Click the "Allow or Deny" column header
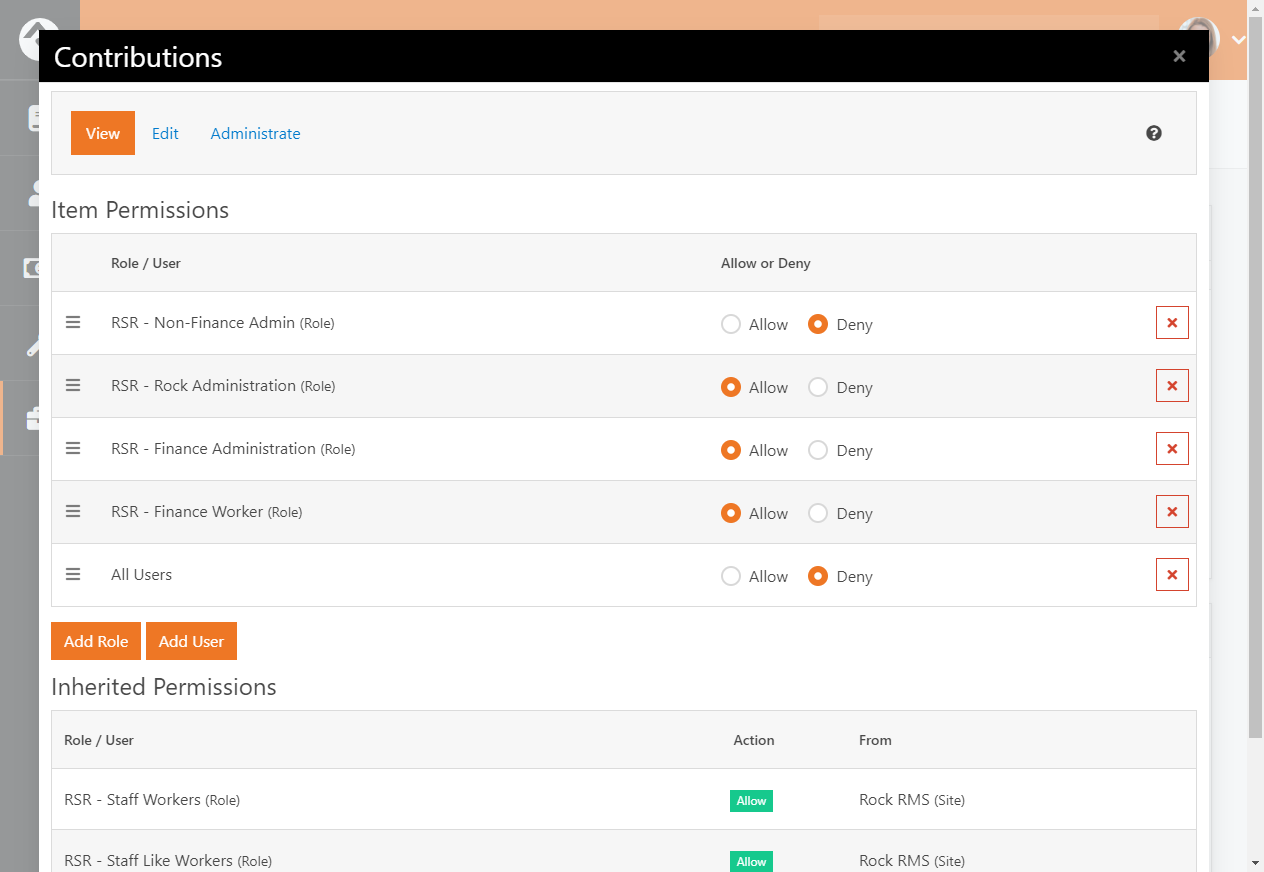Screen dimensions: 1264x872 (766, 263)
